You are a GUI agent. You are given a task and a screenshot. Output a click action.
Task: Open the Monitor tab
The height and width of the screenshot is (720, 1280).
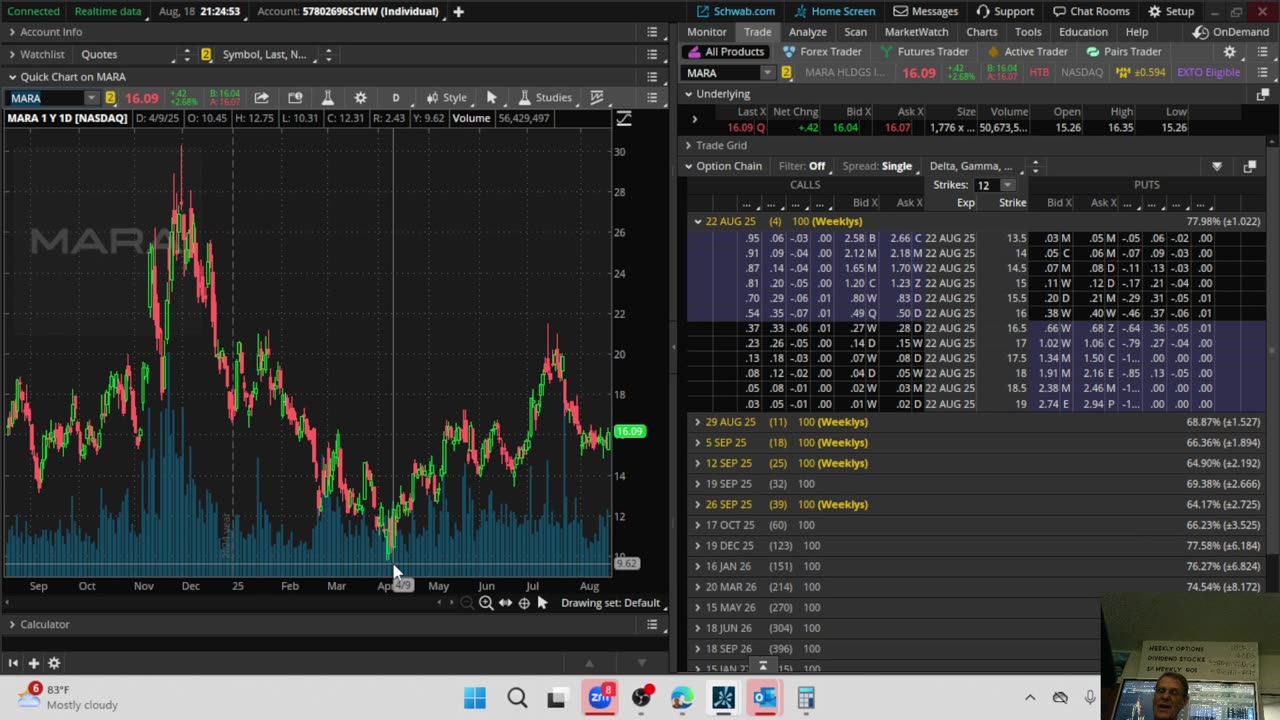[706, 32]
